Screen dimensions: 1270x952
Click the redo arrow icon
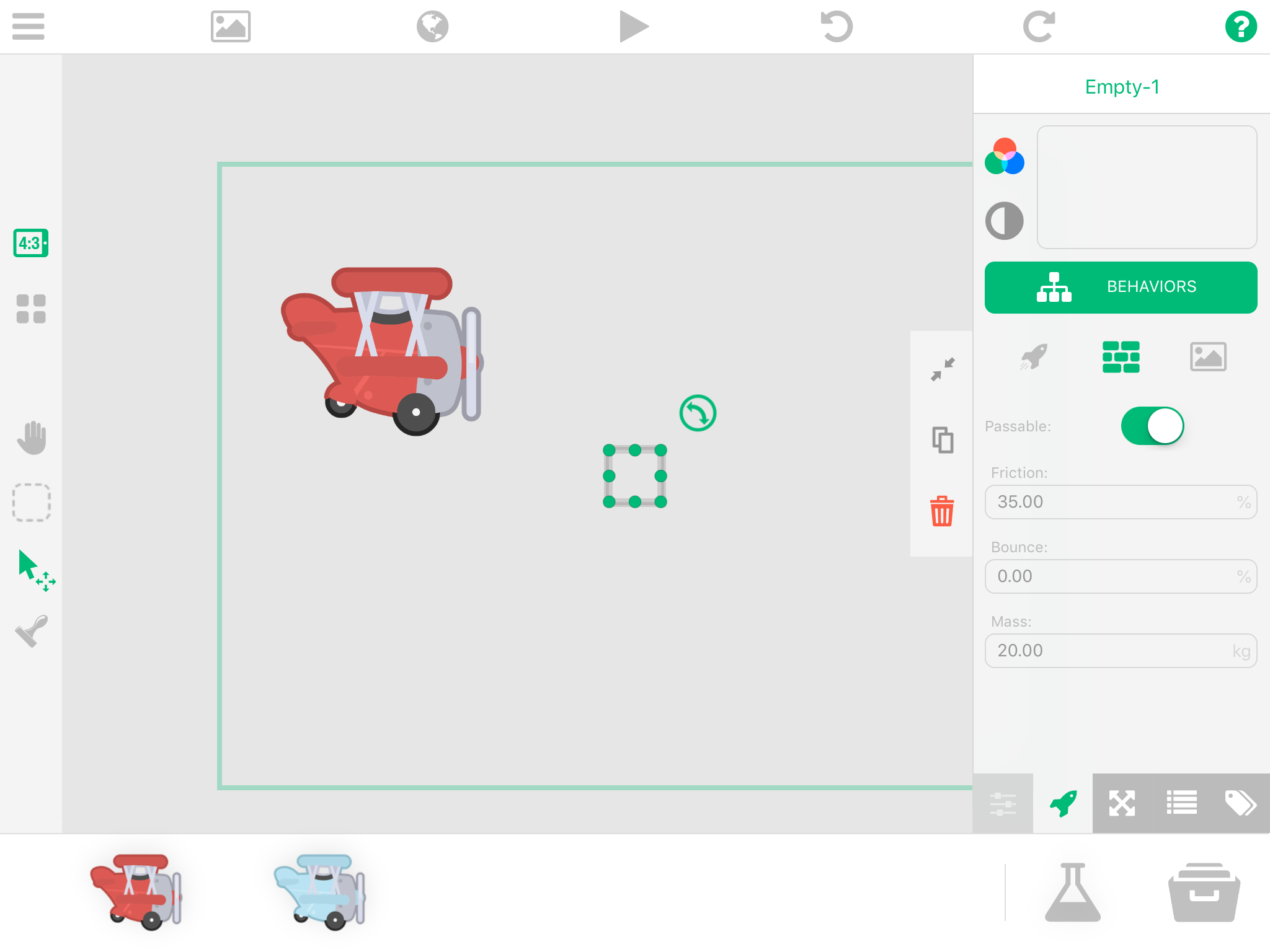point(1039,27)
